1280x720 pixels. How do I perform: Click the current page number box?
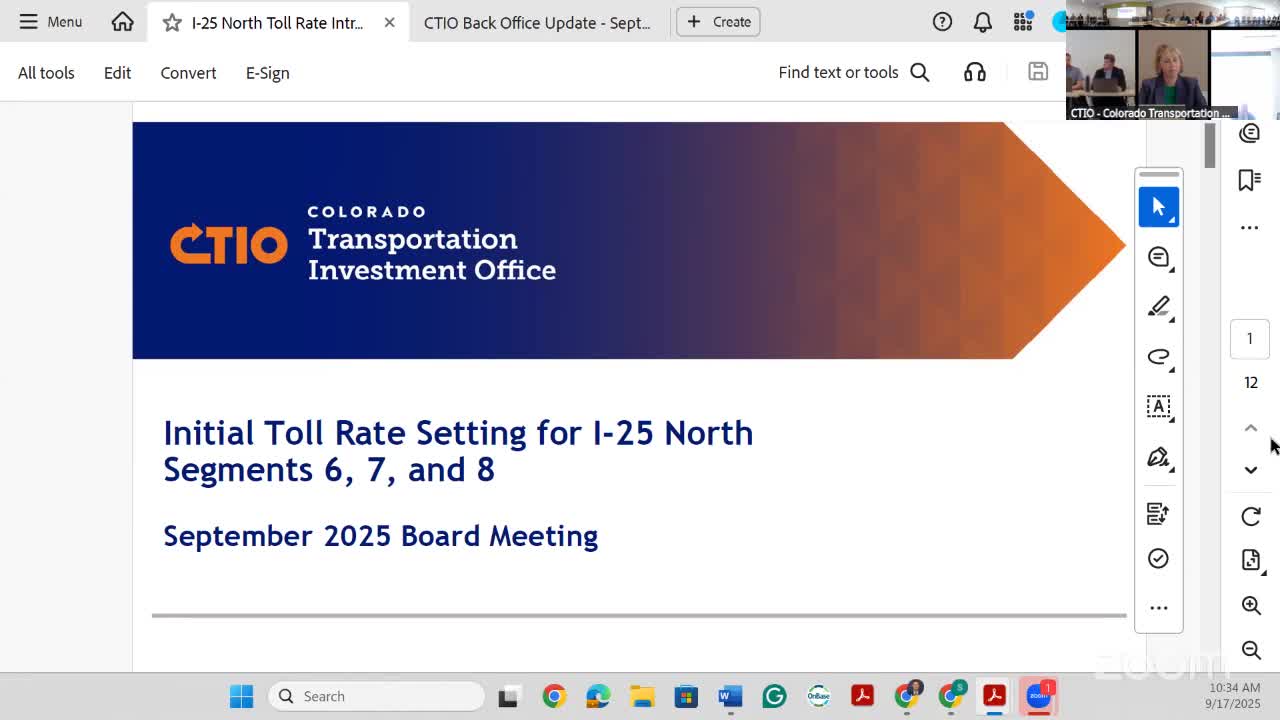coord(1250,339)
